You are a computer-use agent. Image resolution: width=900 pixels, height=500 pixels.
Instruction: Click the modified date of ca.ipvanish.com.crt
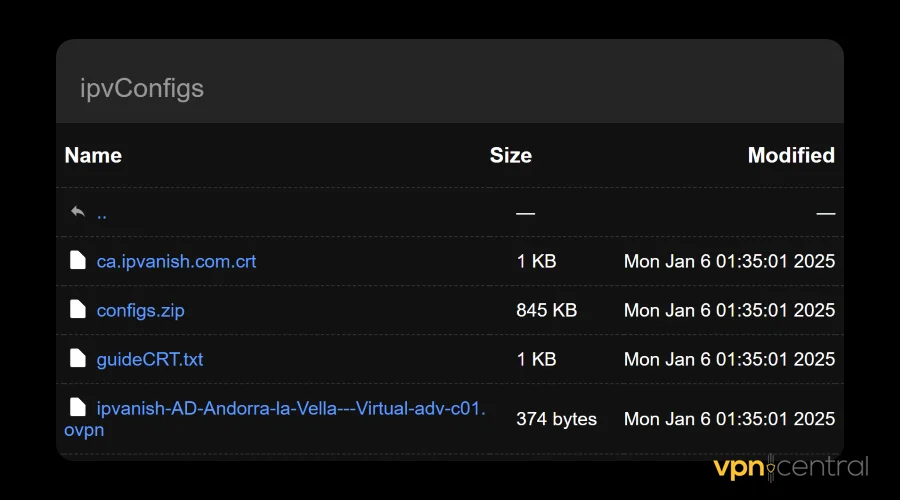click(729, 261)
